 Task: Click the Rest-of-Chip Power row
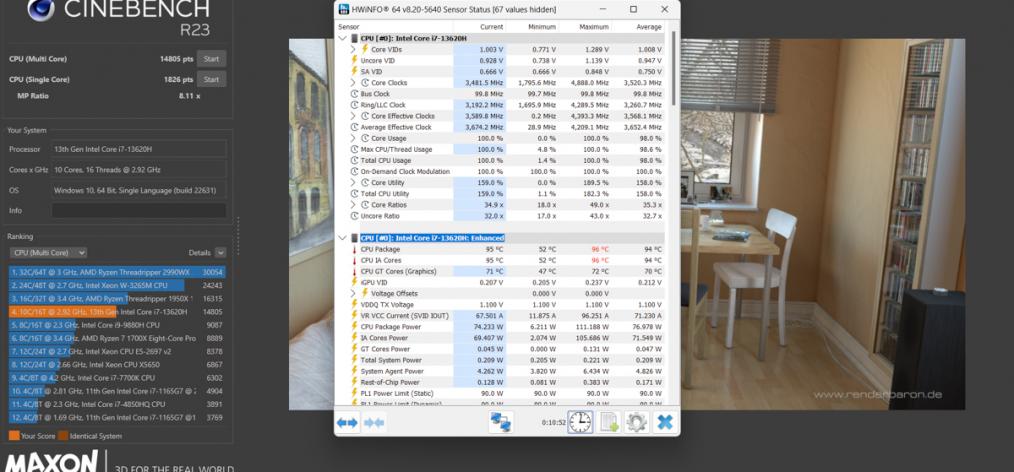[x=501, y=382]
